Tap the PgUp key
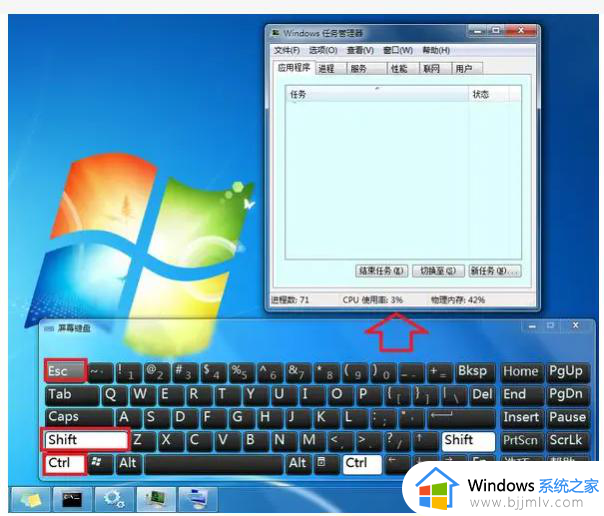The width and height of the screenshot is (604, 516). [x=567, y=372]
